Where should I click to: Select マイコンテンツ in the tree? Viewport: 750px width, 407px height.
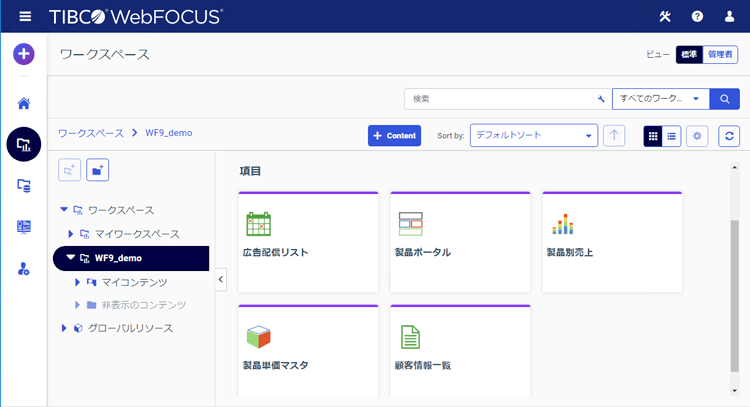134,282
